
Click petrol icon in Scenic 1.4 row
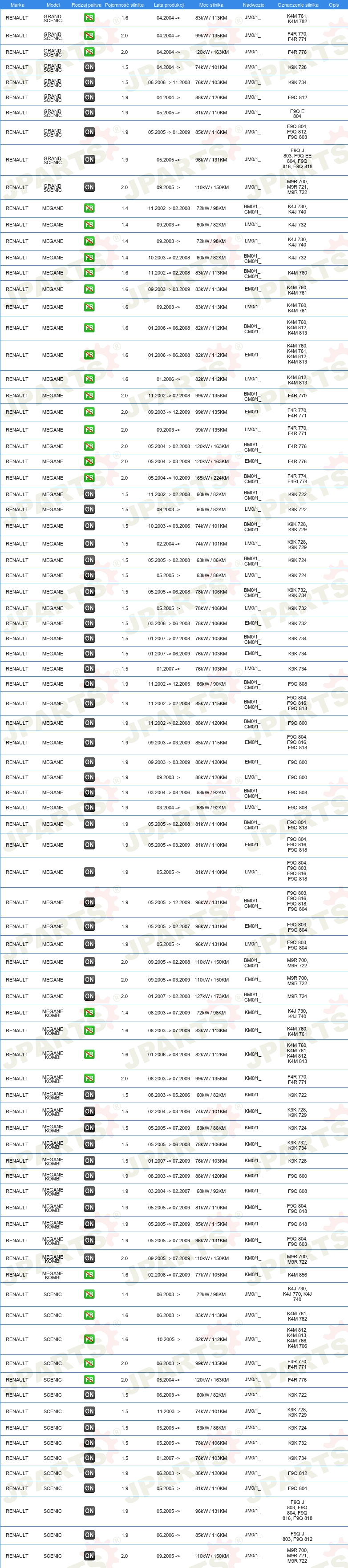coord(89,1294)
